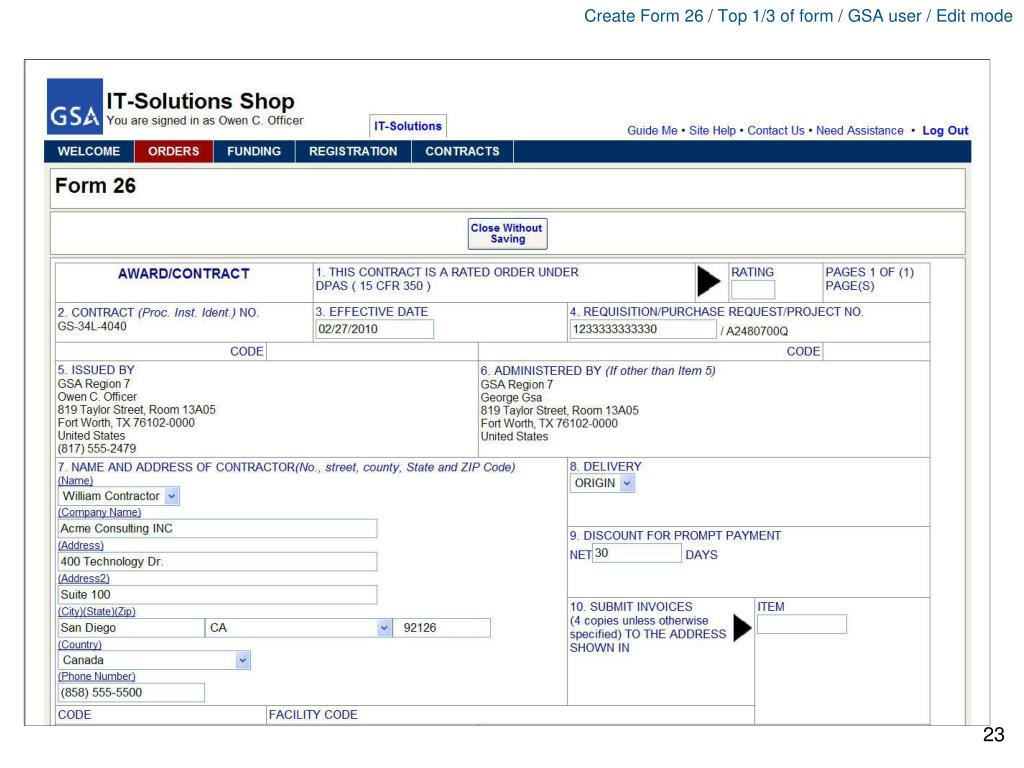Click the IT-Solutions tab
The height and width of the screenshot is (768, 1024).
(x=408, y=126)
